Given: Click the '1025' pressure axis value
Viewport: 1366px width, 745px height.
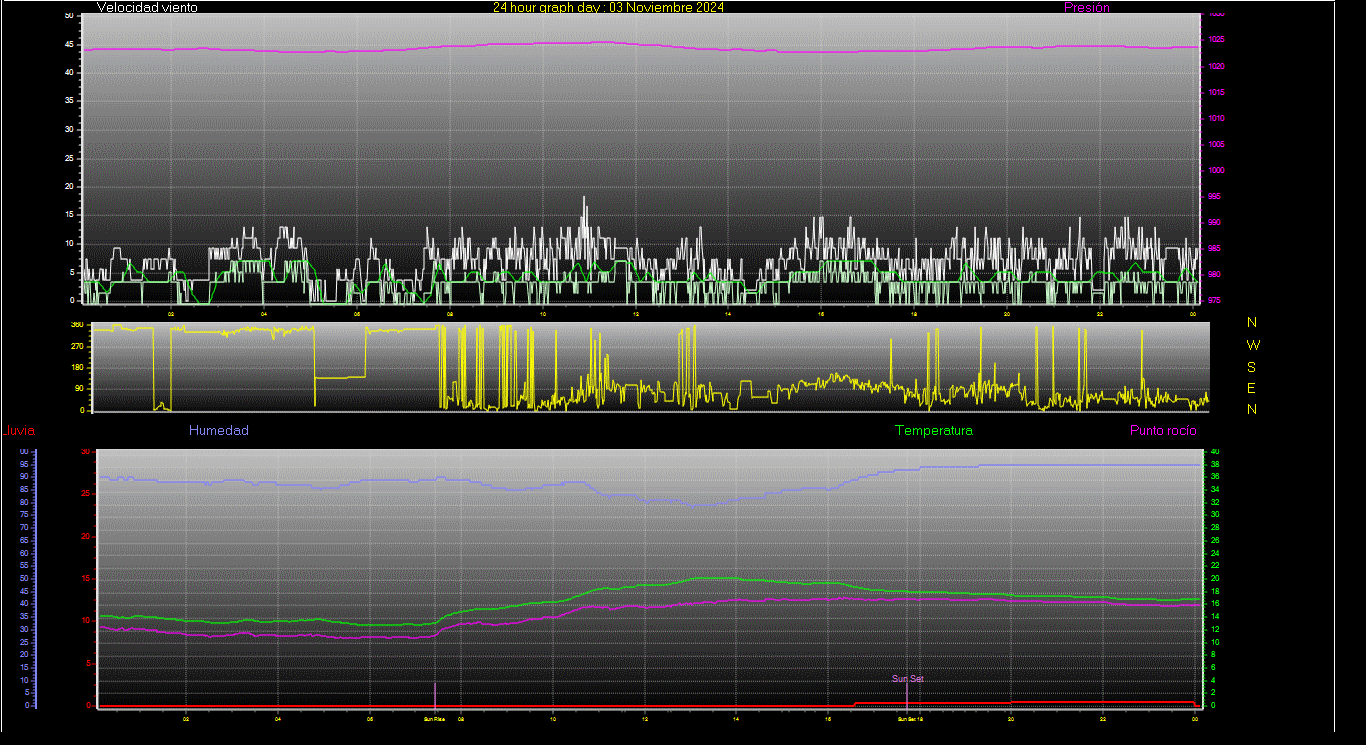Looking at the screenshot, I should click(x=1216, y=40).
